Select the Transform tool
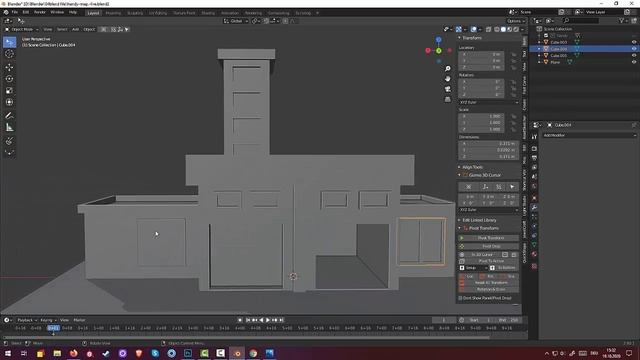The width and height of the screenshot is (640, 360). (9, 102)
